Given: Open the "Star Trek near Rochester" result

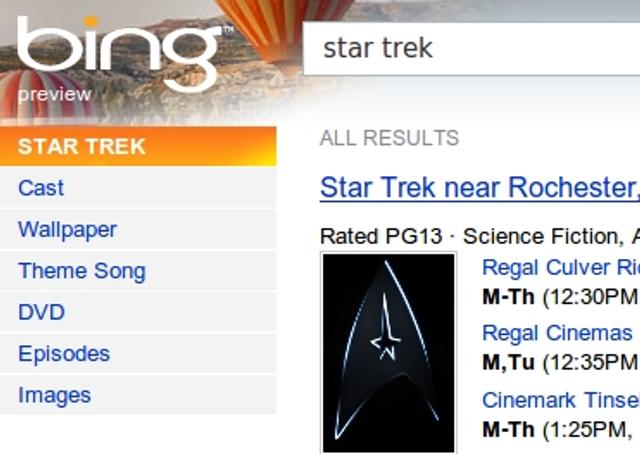Looking at the screenshot, I should click(479, 187).
